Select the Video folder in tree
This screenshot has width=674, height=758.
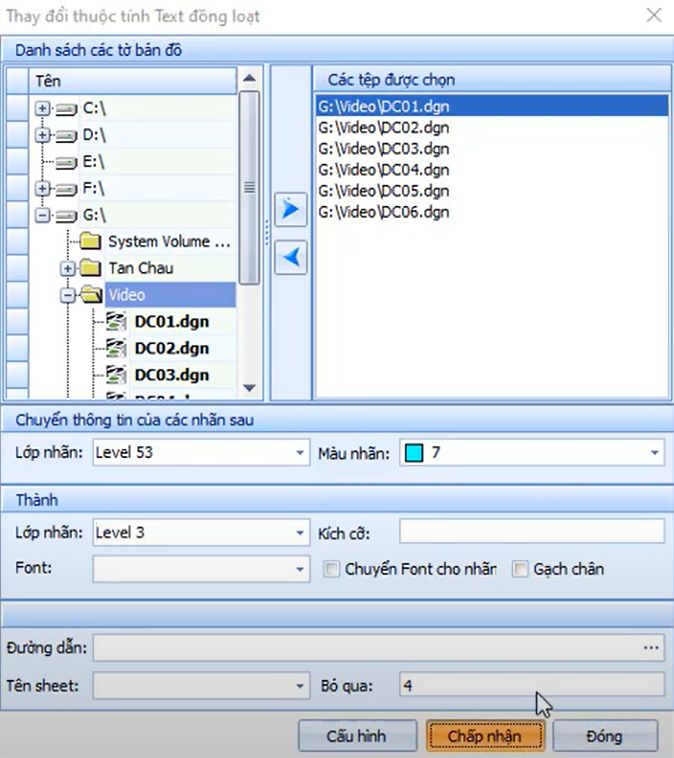(170, 294)
